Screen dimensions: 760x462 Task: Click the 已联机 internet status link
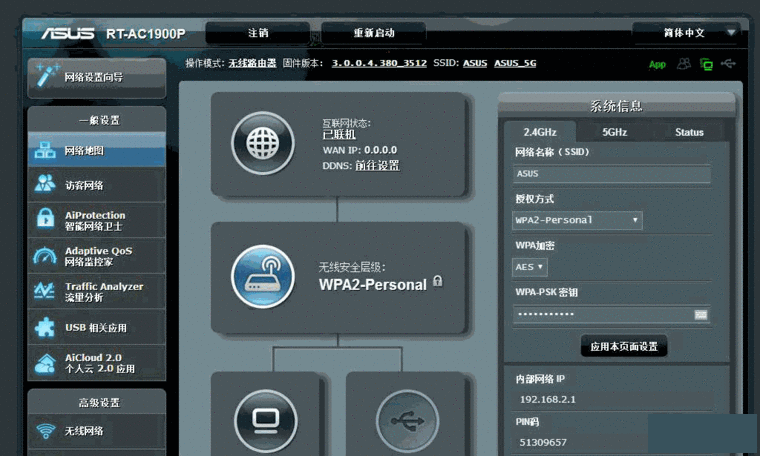pos(339,134)
